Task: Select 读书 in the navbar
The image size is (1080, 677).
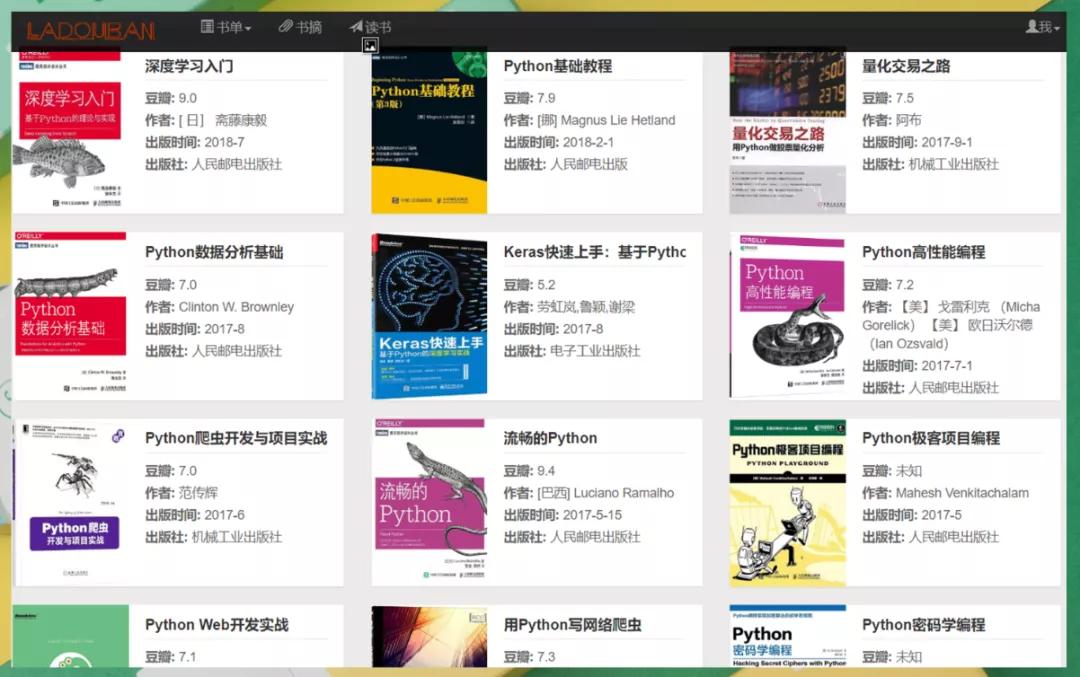Action: [x=368, y=27]
